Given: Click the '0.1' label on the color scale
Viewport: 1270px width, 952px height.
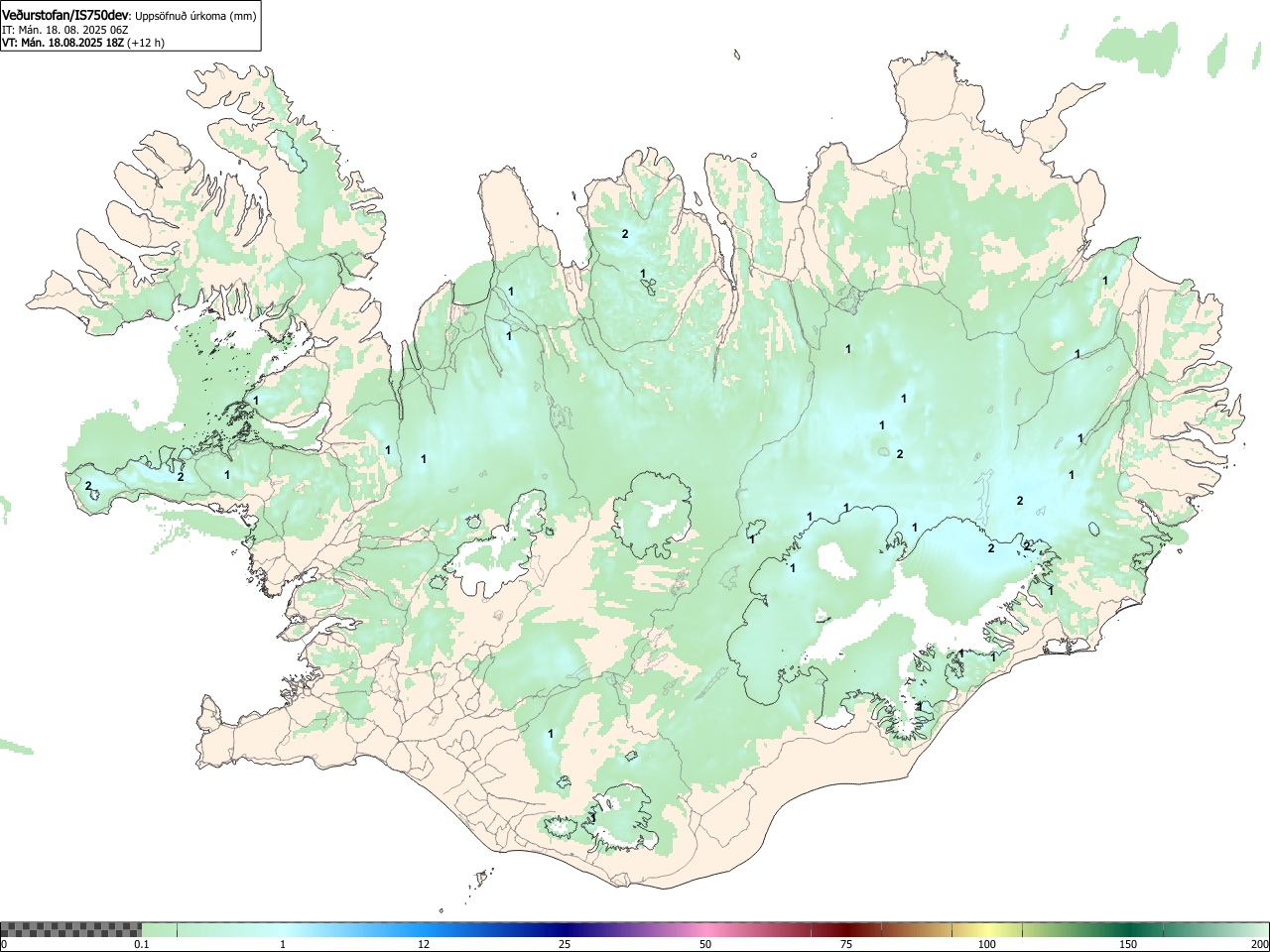Looking at the screenshot, I should (x=142, y=944).
